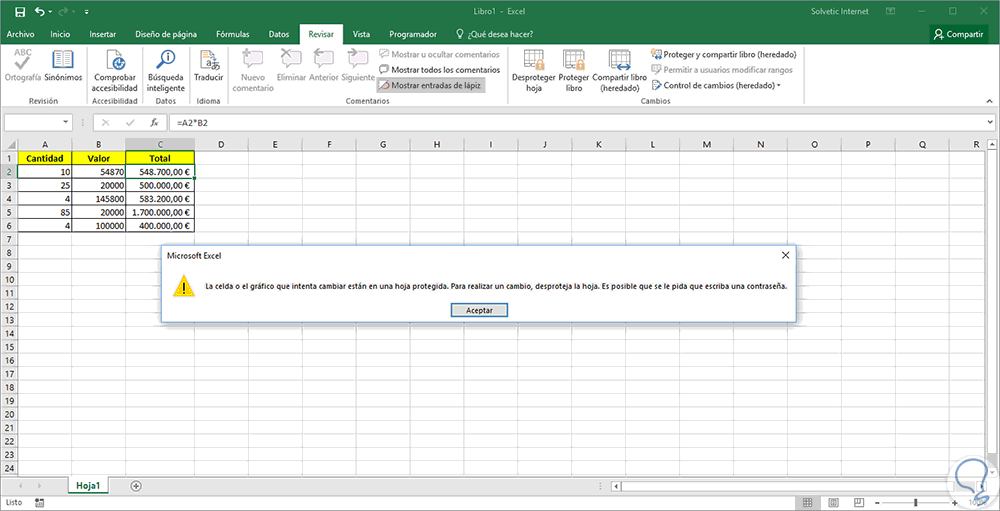Click Proteger y compartir libro (heredado)
The width and height of the screenshot is (1000, 511).
click(x=724, y=54)
